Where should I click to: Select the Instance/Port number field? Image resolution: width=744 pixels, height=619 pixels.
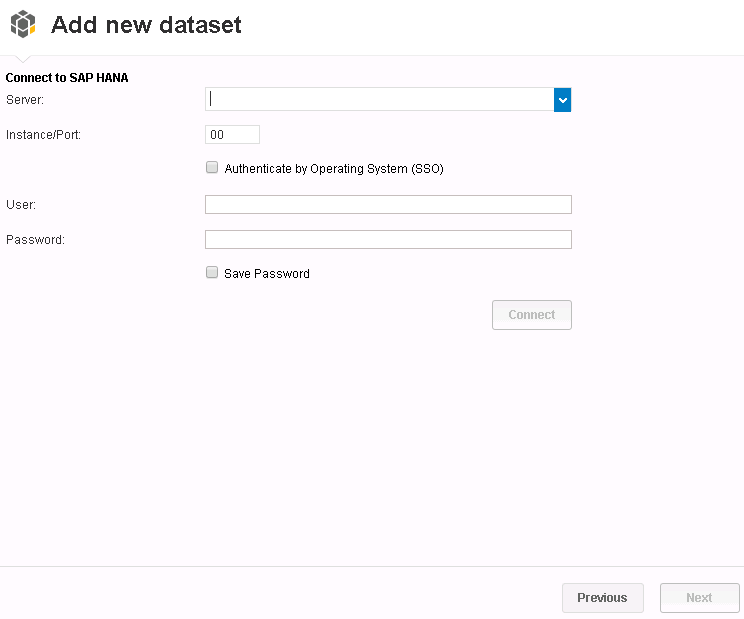(x=232, y=135)
